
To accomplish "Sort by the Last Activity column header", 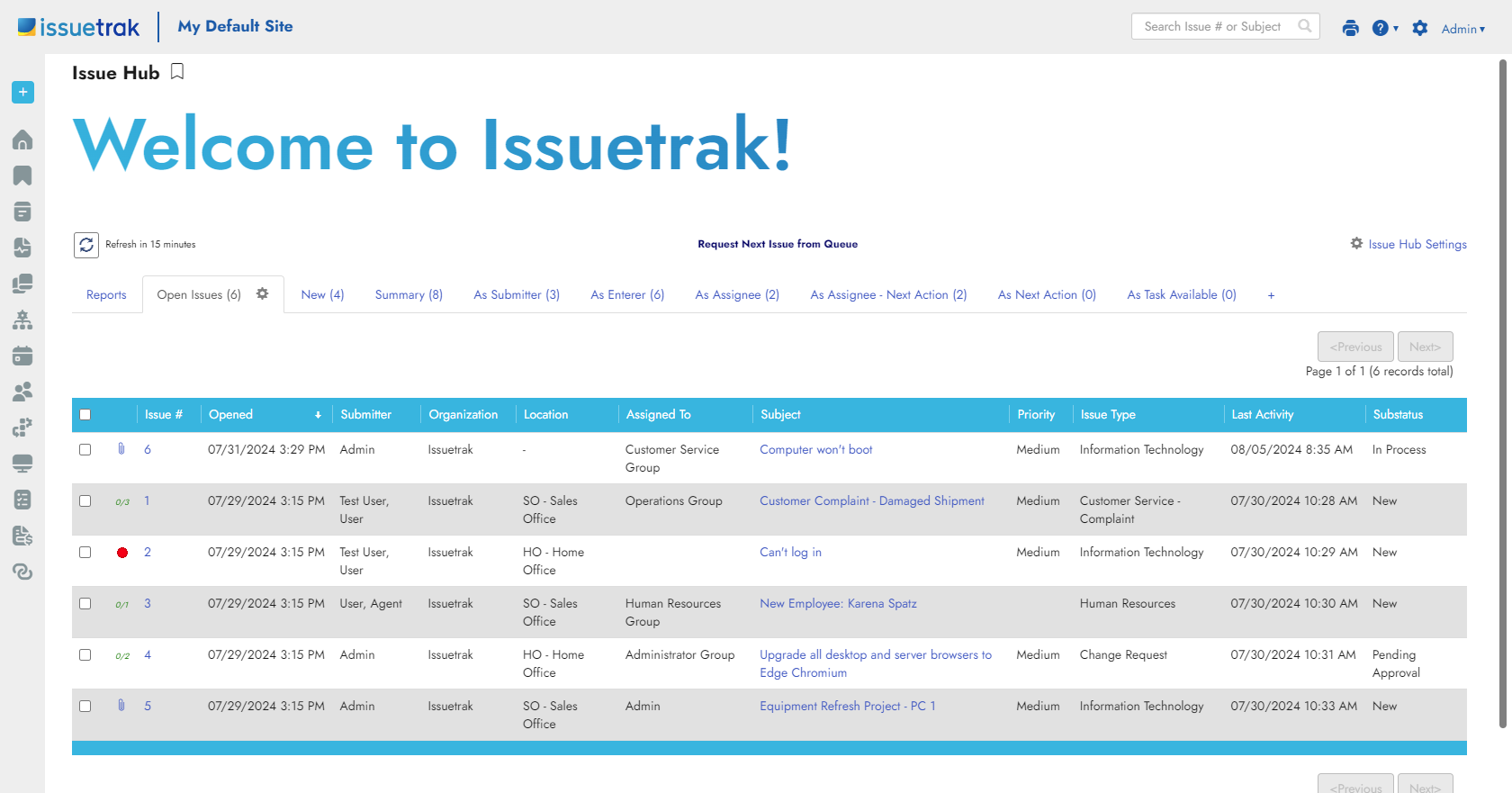I will point(1262,414).
